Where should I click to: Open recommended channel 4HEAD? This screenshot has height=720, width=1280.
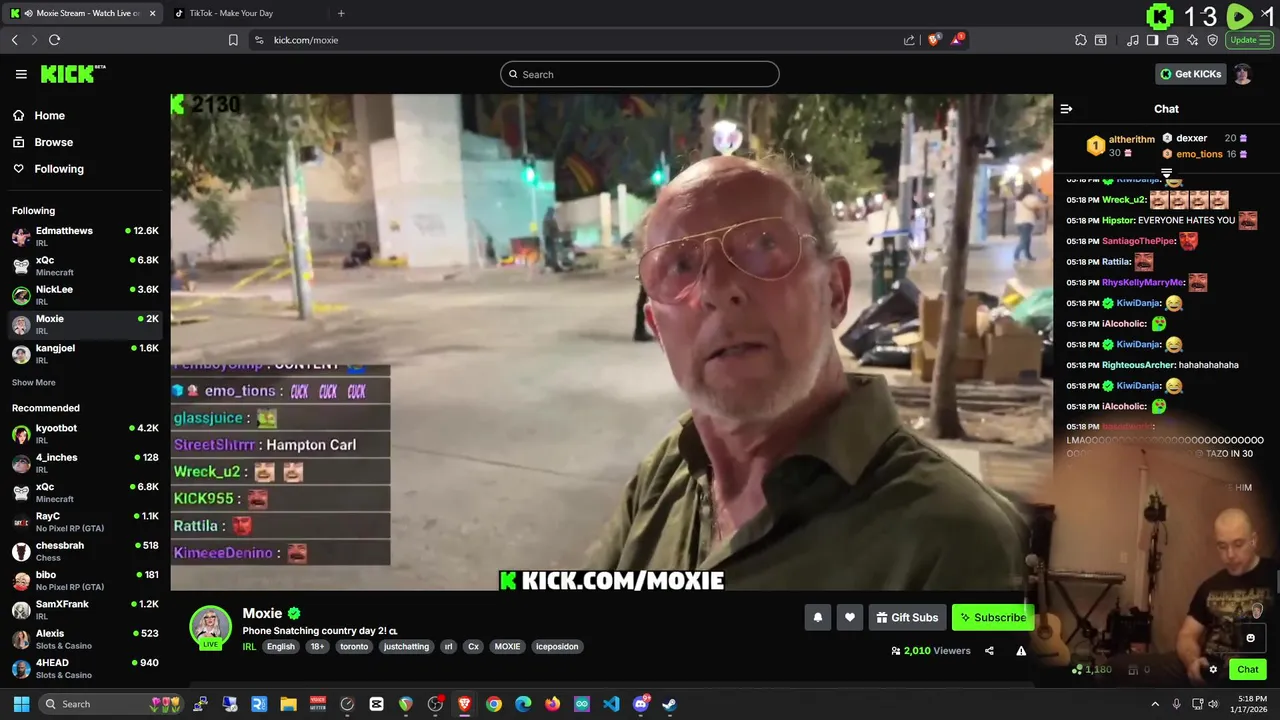tap(84, 668)
